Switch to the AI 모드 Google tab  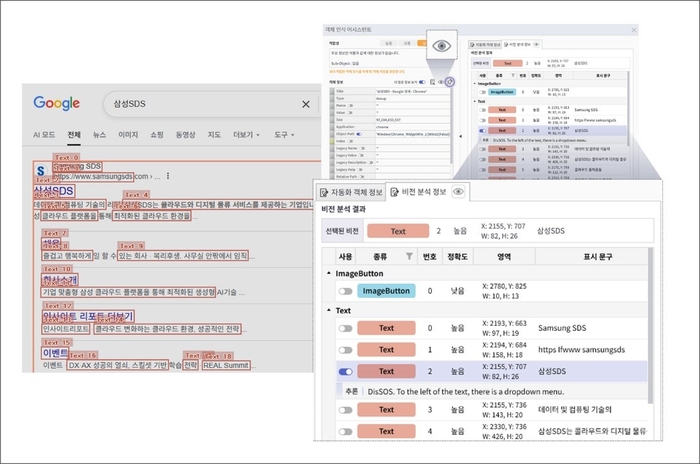44,134
